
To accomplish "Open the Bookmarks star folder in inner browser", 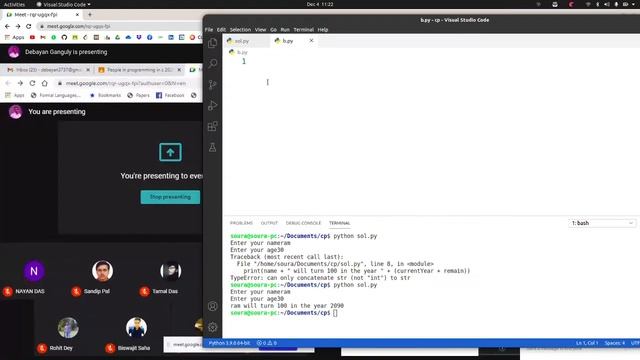I will 105,95.
